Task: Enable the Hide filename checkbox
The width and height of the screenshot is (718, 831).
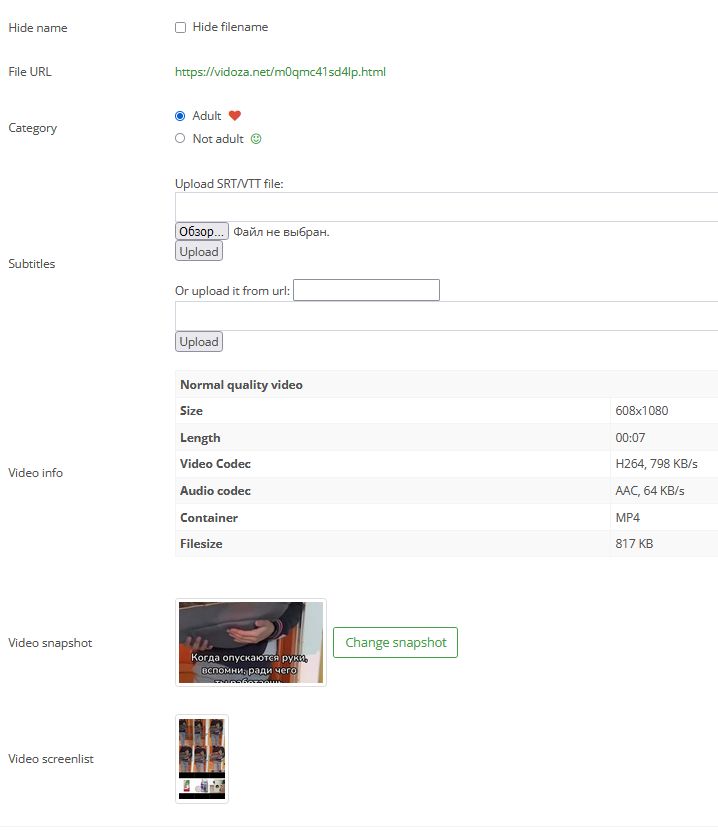Action: (x=181, y=28)
